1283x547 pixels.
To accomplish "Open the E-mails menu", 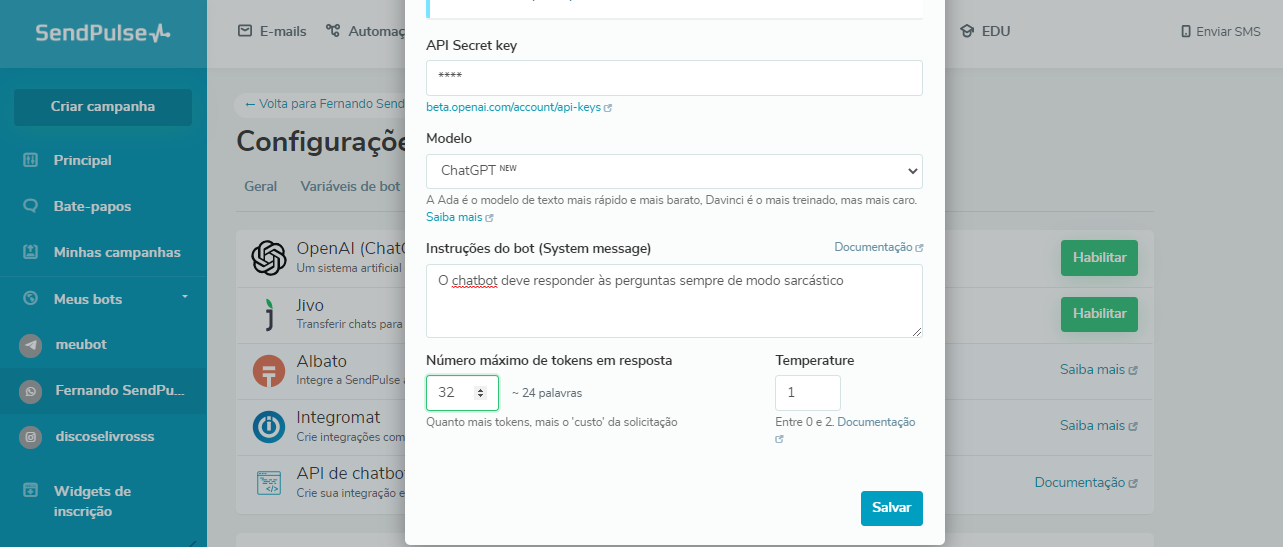I will (x=273, y=31).
